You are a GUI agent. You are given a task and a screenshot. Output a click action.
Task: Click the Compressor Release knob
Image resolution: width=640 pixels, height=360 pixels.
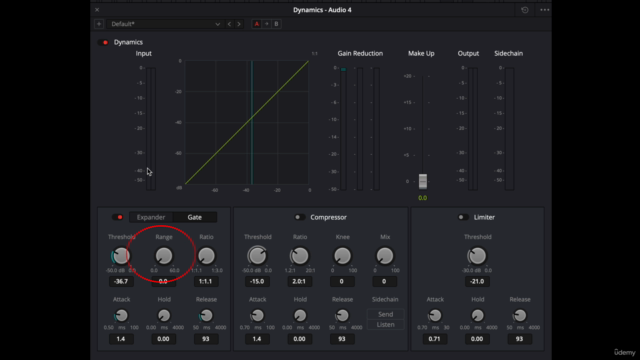pyautogui.click(x=342, y=316)
